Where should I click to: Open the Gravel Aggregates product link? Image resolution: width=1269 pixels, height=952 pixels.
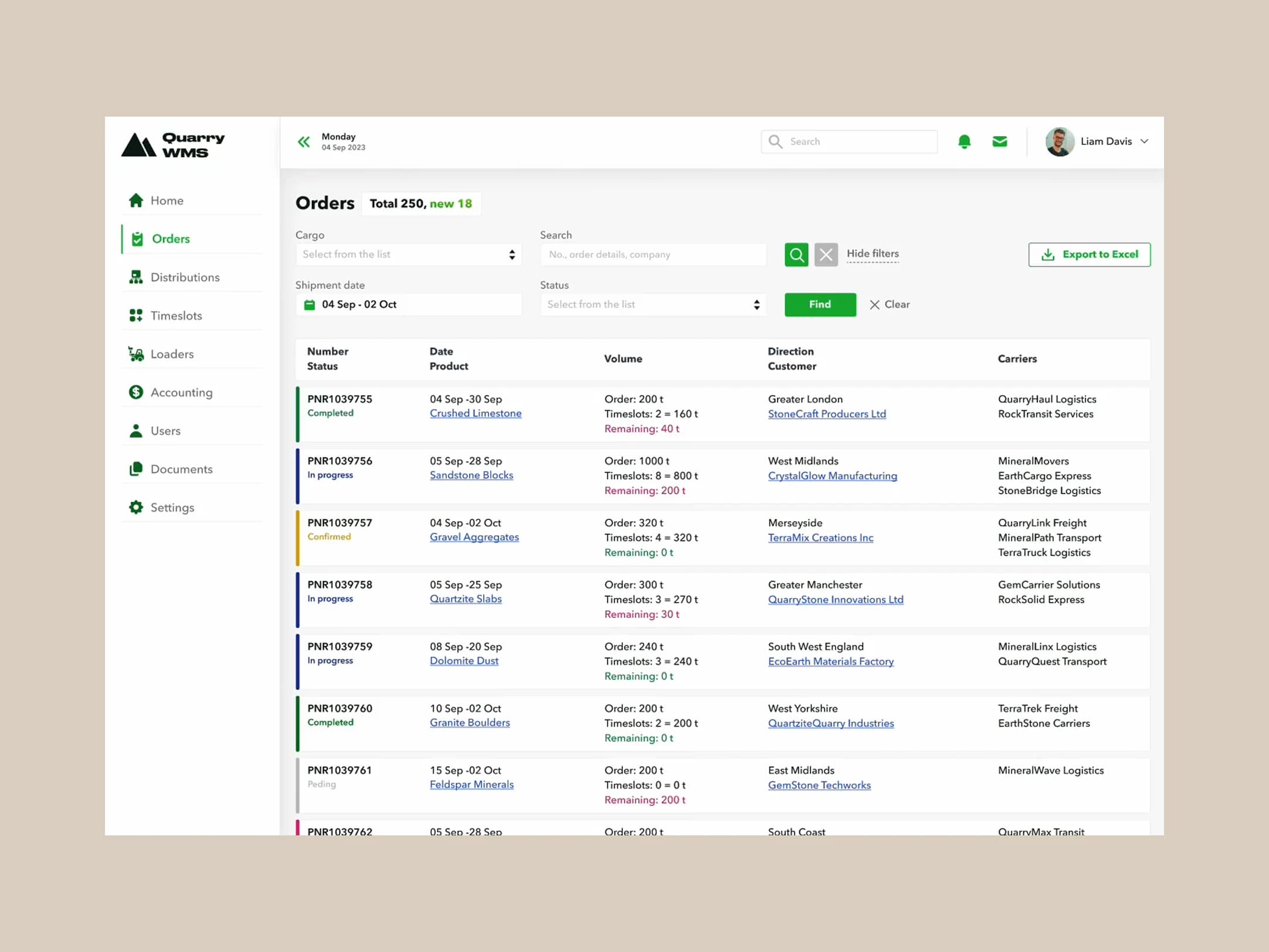pos(474,537)
